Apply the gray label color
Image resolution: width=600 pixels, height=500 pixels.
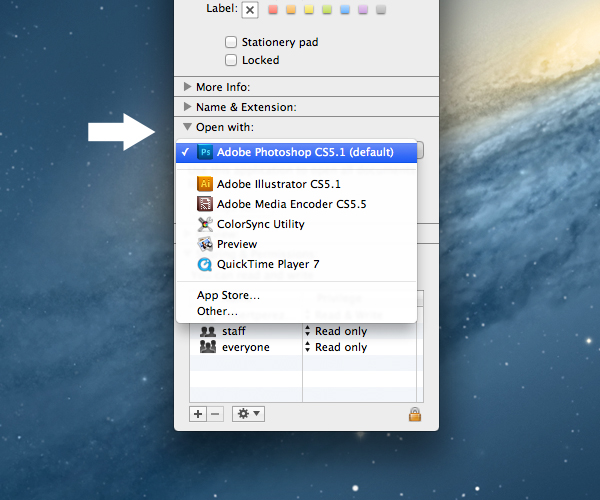381,9
